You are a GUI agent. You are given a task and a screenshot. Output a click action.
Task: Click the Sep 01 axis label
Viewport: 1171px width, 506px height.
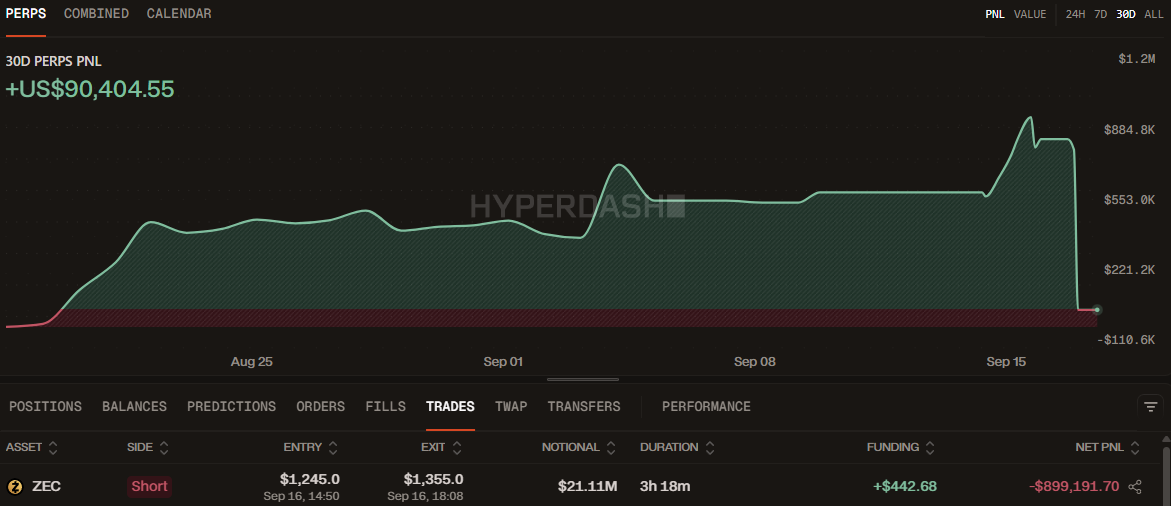(x=503, y=362)
